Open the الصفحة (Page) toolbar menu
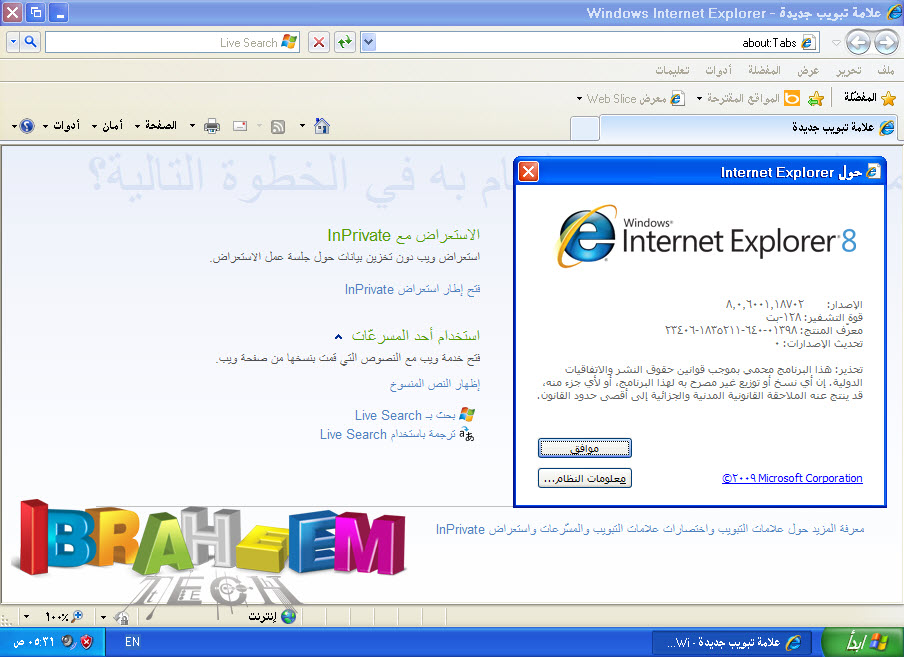This screenshot has height=657, width=904. tap(155, 126)
